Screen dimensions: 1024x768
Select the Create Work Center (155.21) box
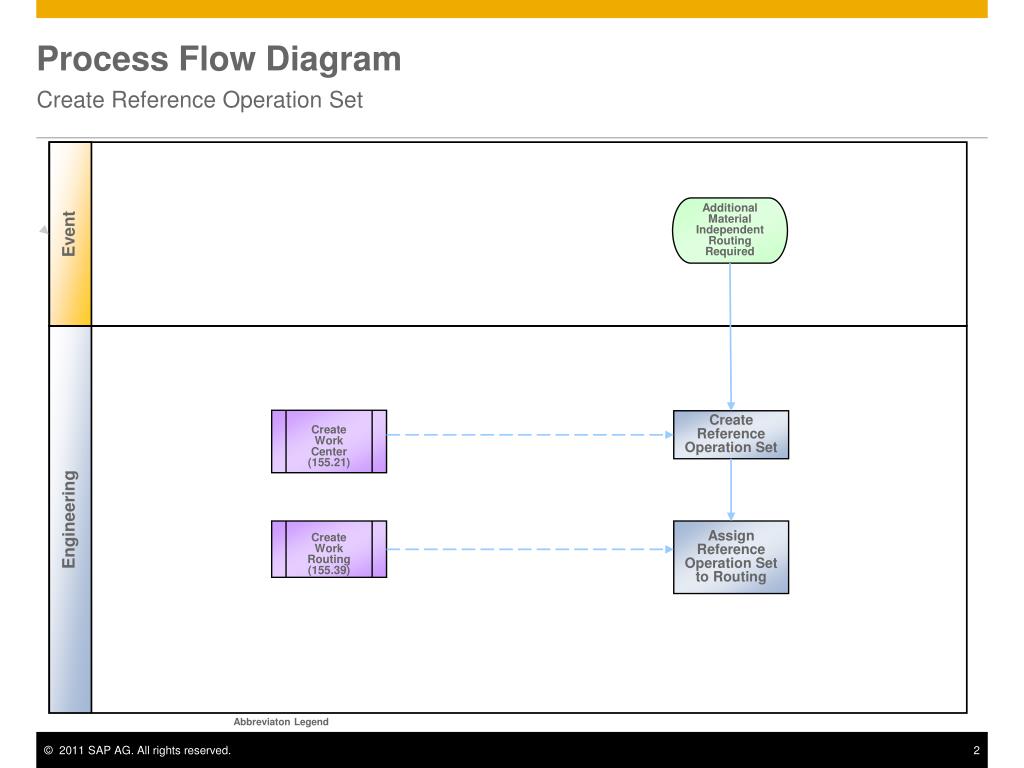[x=328, y=441]
